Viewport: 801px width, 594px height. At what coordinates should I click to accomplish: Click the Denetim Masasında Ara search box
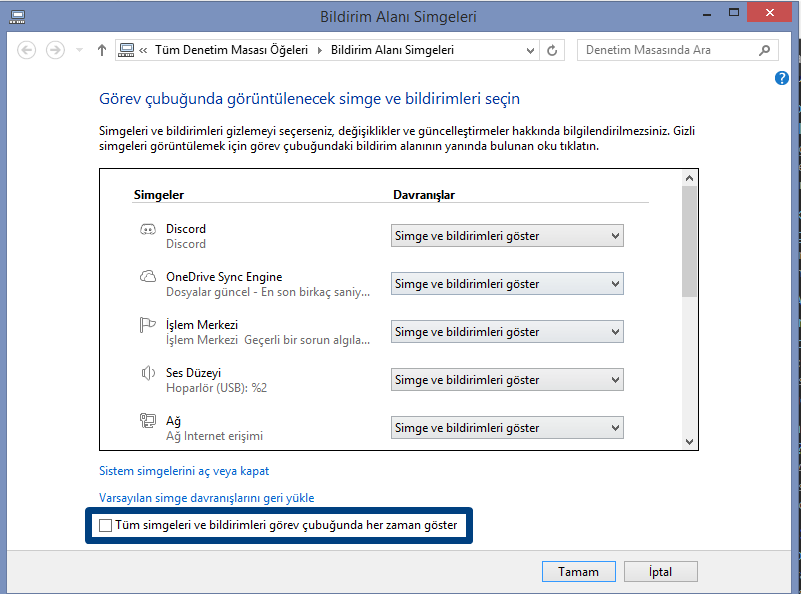click(668, 50)
